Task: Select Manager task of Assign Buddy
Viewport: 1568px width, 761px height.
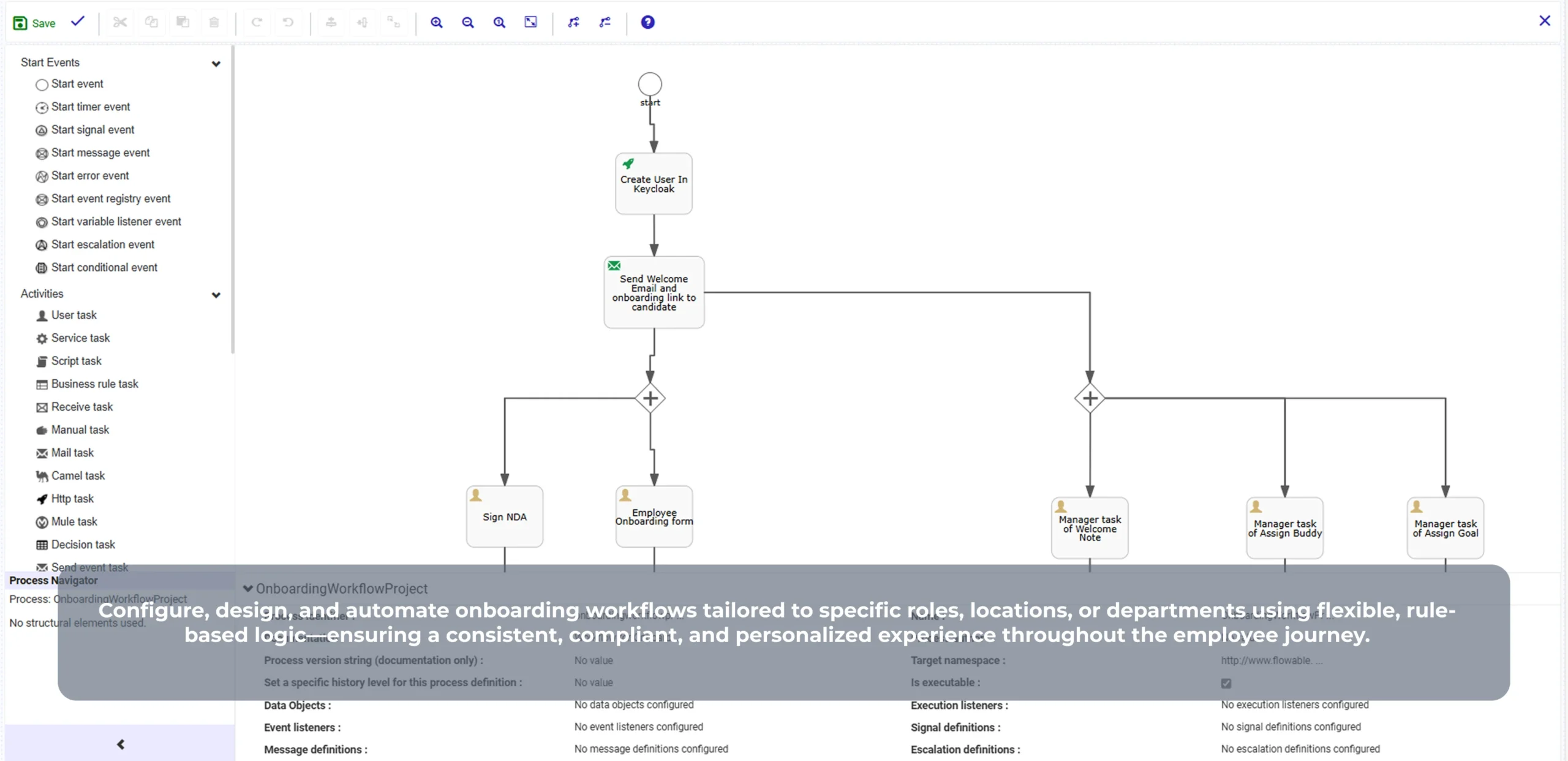Action: point(1284,528)
